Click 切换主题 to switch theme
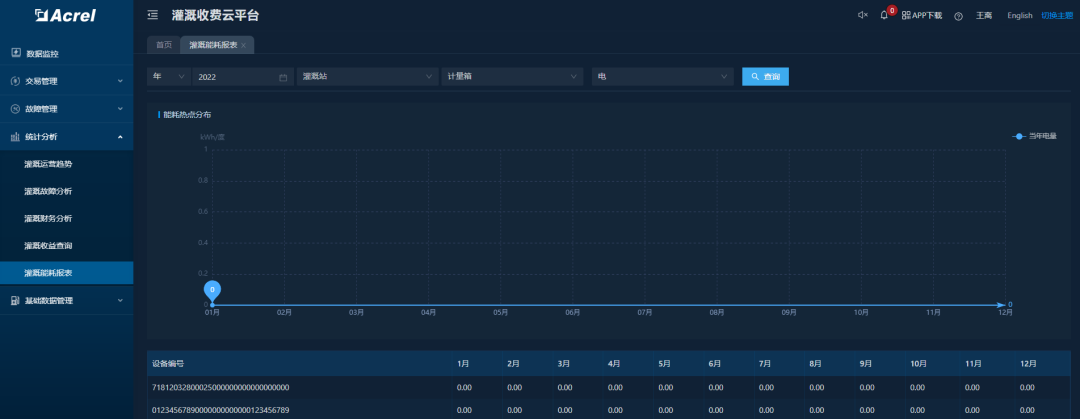Screen dimensions: 1080x419 click(x=1057, y=15)
